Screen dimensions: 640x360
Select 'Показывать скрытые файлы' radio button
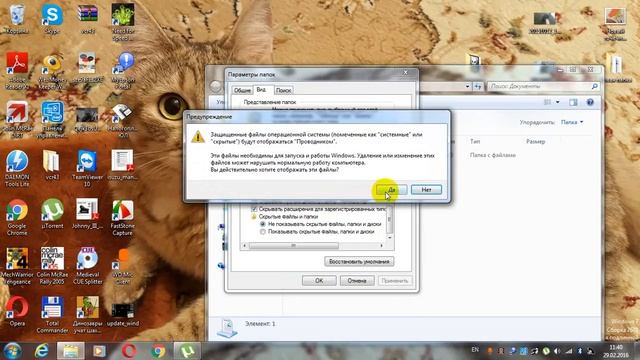coord(262,231)
